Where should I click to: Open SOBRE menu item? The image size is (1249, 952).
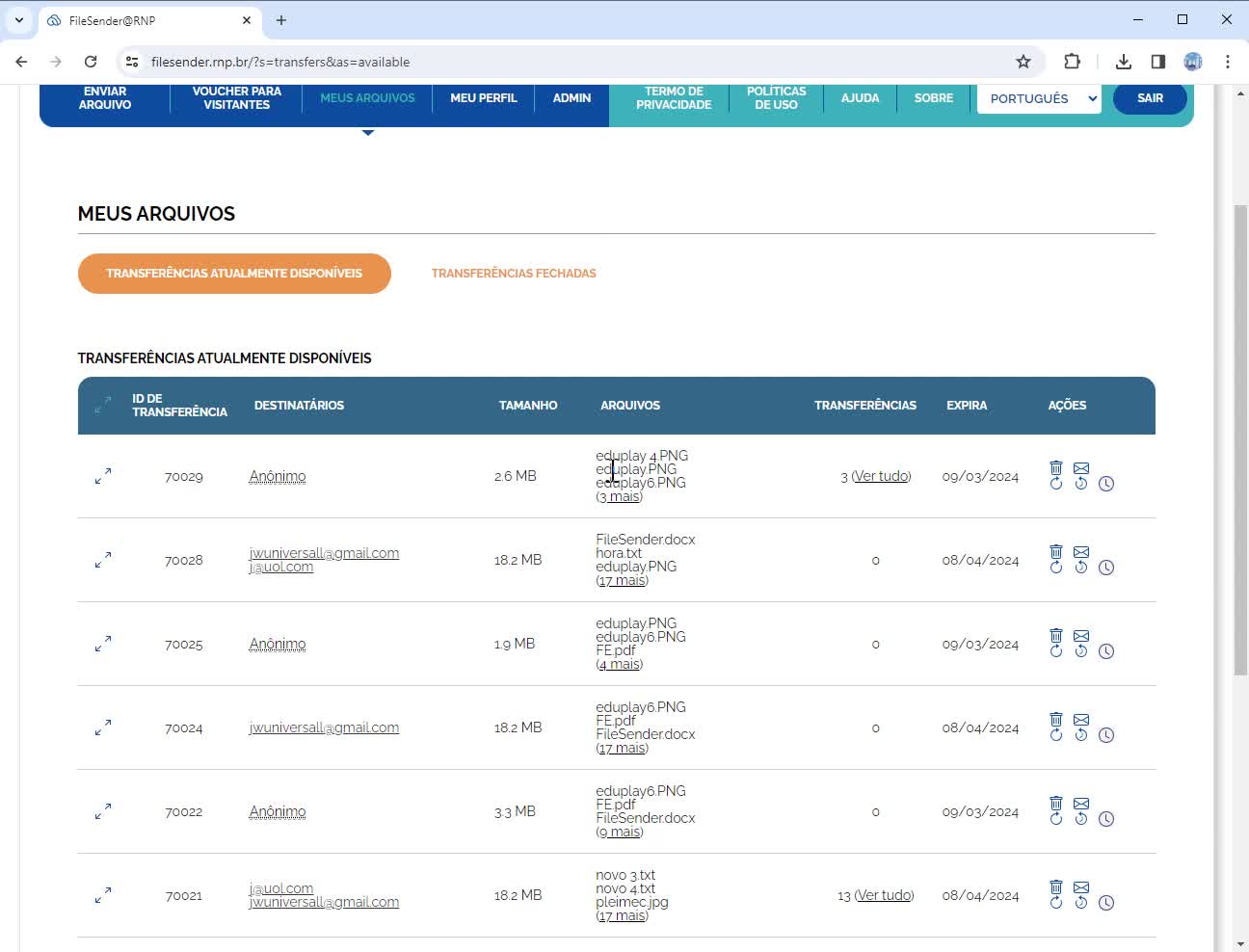(x=934, y=98)
